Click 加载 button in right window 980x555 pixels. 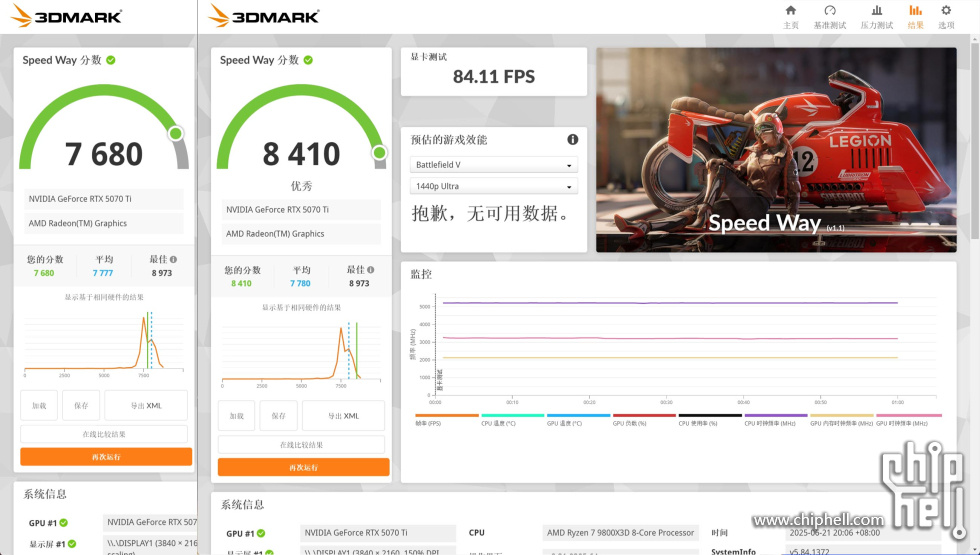(236, 416)
